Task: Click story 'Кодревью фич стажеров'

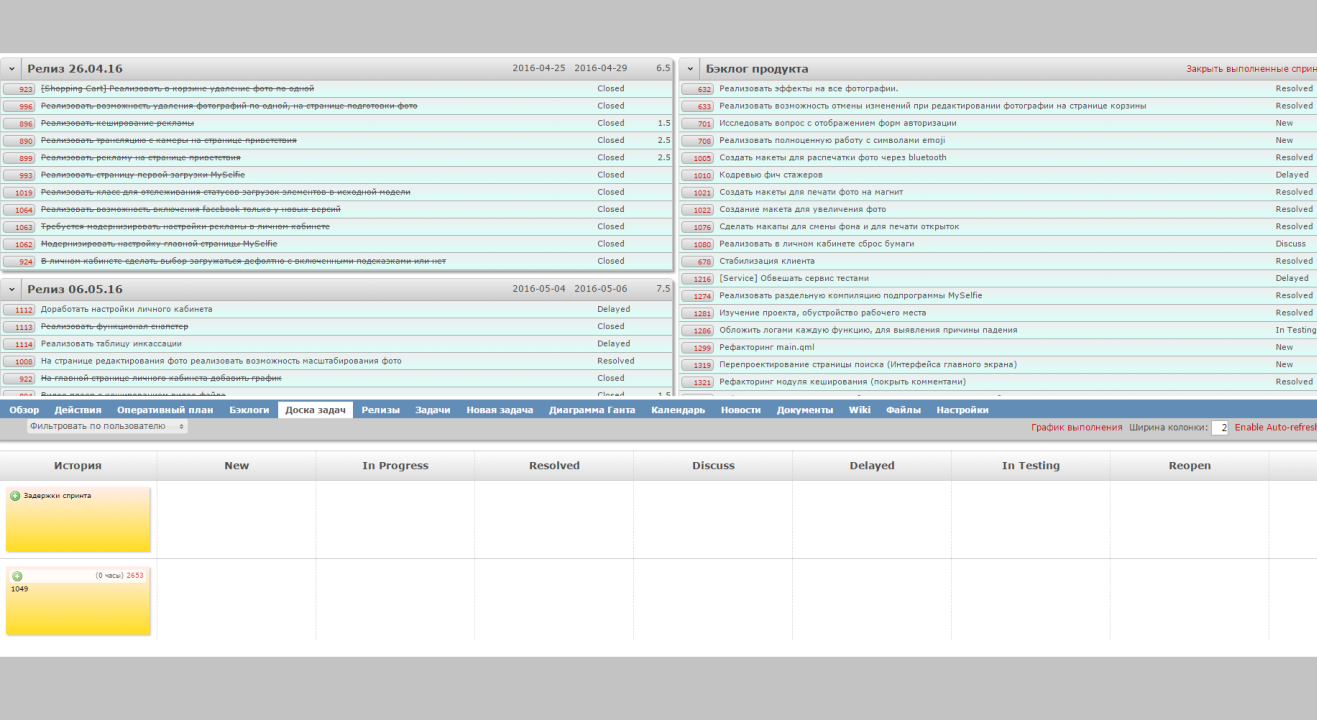Action: pyautogui.click(x=771, y=175)
